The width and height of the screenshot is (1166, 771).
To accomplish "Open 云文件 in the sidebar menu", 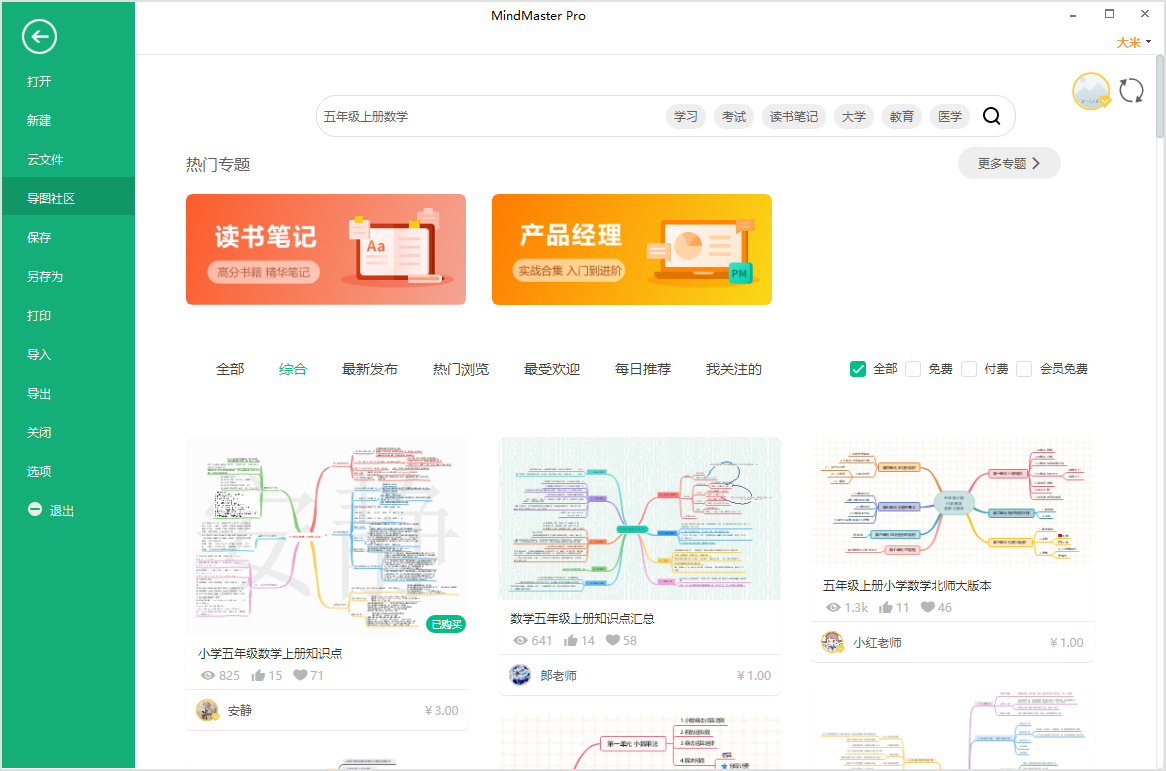I will [45, 159].
